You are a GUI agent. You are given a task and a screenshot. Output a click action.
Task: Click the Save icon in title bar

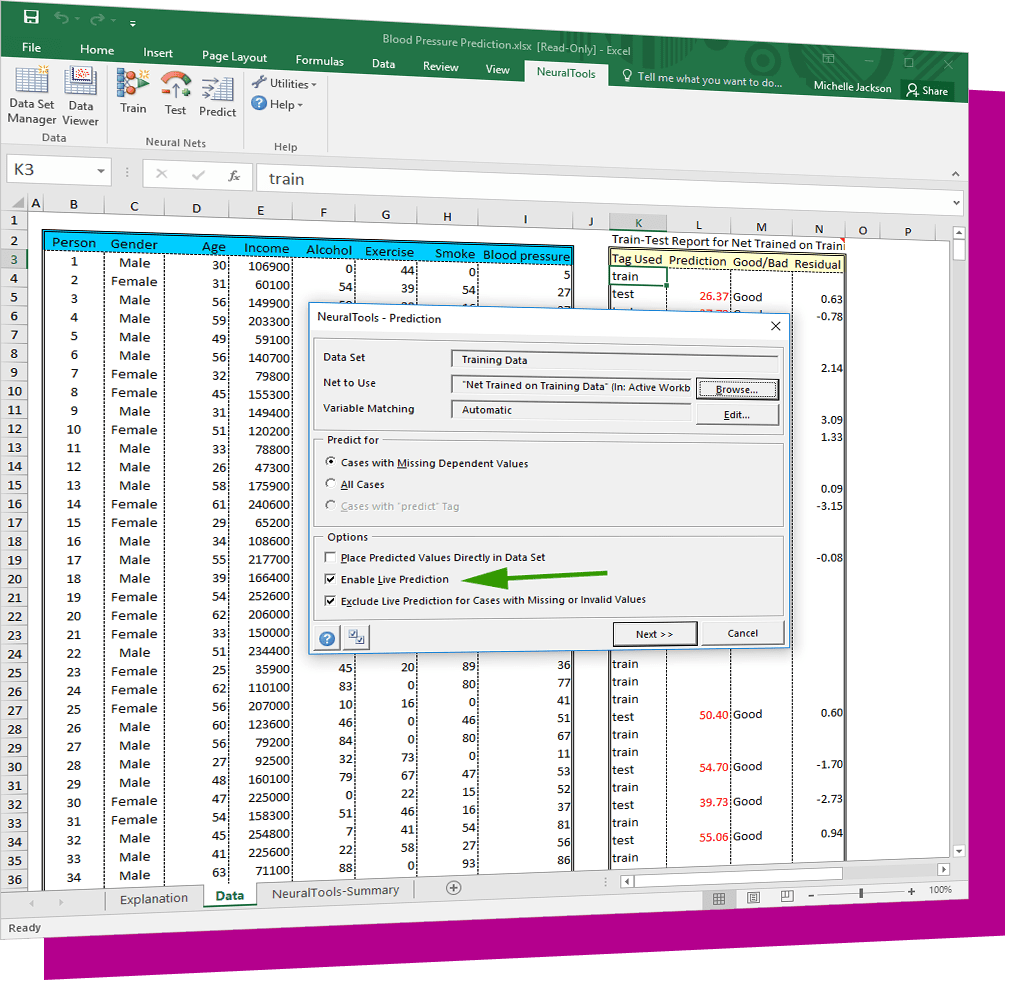click(31, 17)
